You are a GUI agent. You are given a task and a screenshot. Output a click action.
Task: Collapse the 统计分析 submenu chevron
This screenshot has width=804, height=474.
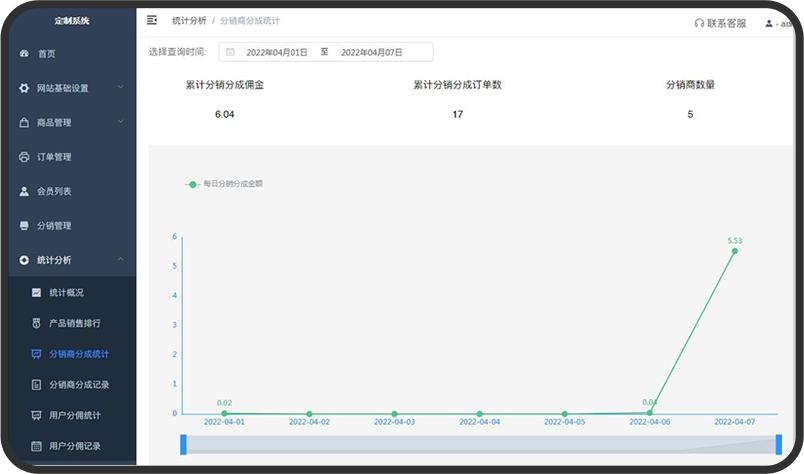tap(120, 260)
